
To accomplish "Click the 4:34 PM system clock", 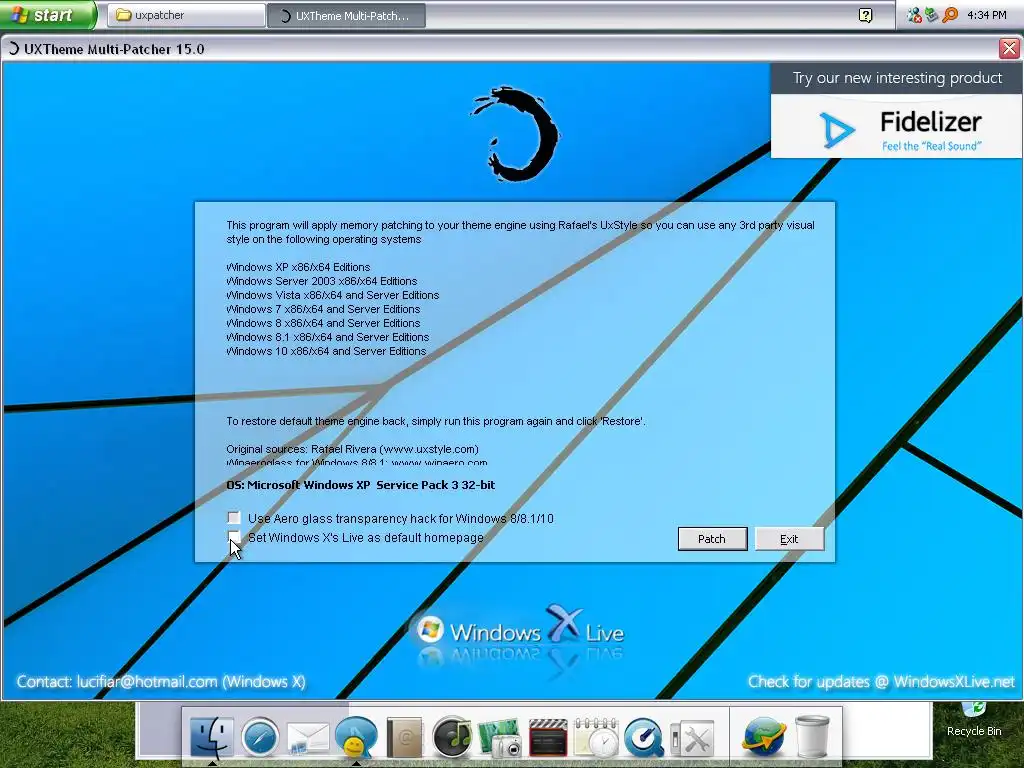I will click(x=987, y=15).
